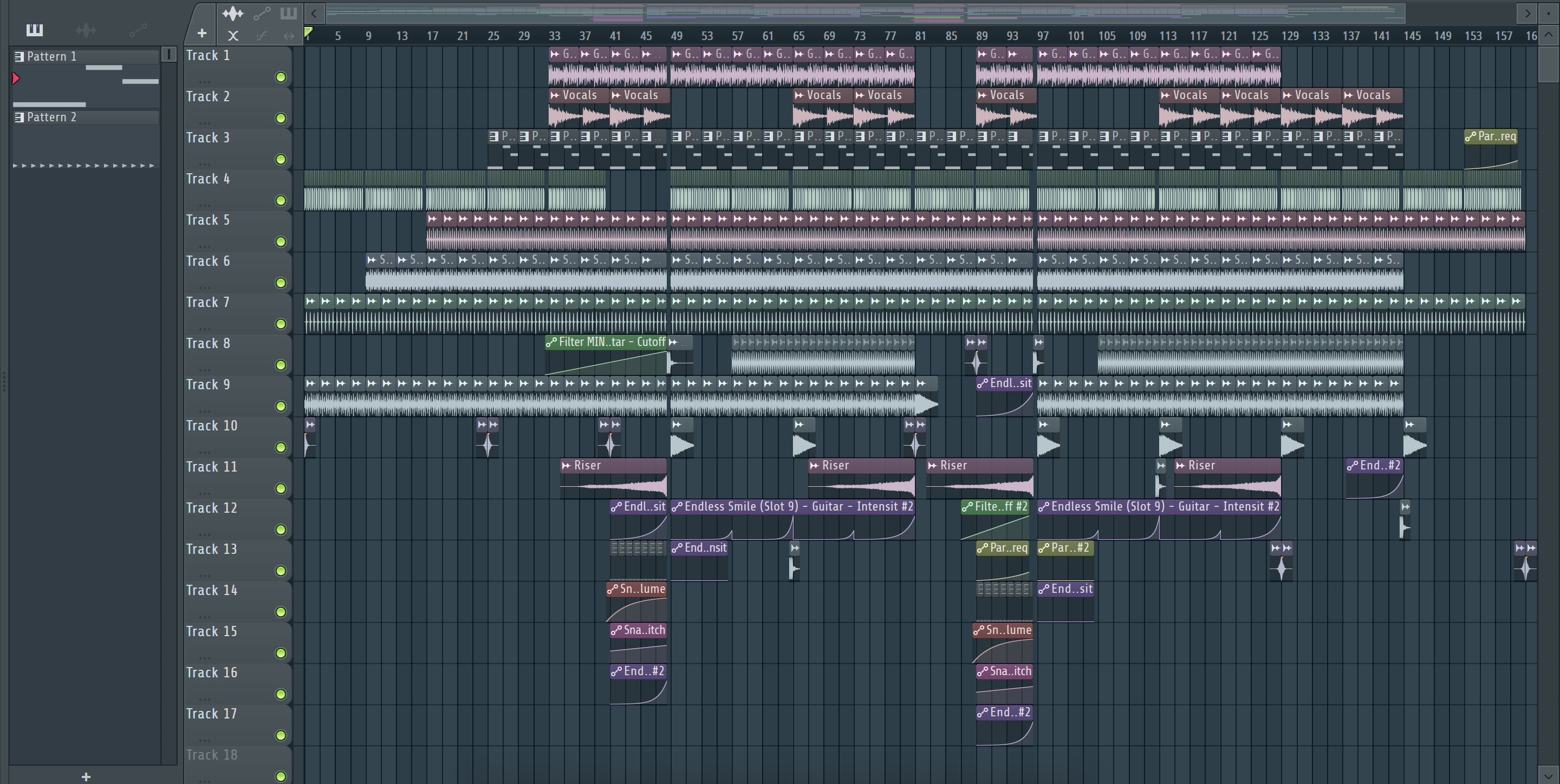Select the Filter MIN..tar - Cutoff automation clip

coord(606,355)
